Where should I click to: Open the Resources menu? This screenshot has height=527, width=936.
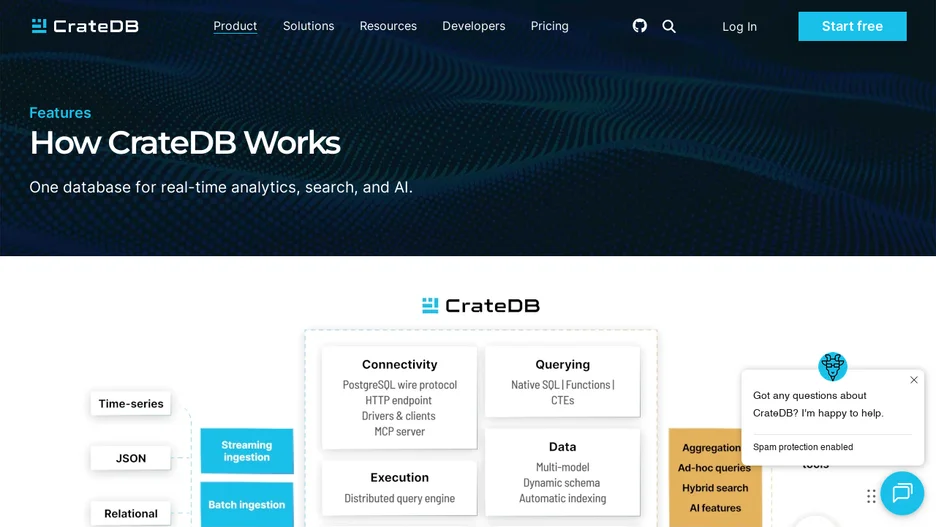point(388,26)
